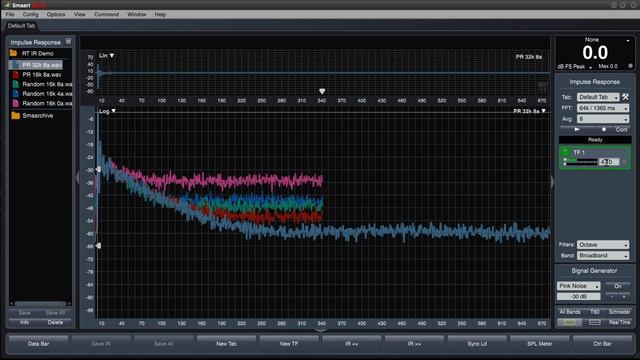The height and width of the screenshot is (360, 640).
Task: Click the Data Bar button
Action: [38, 344]
